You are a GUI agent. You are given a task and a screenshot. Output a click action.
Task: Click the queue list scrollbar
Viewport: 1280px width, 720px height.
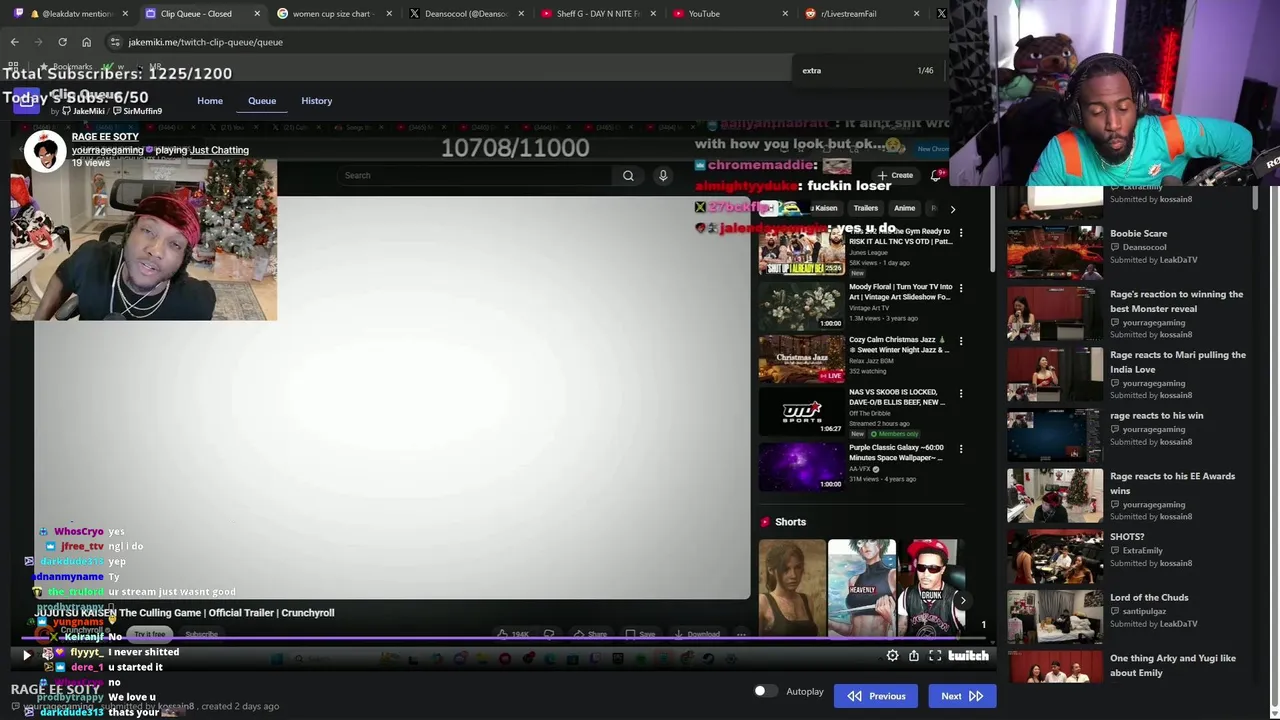(x=1254, y=197)
